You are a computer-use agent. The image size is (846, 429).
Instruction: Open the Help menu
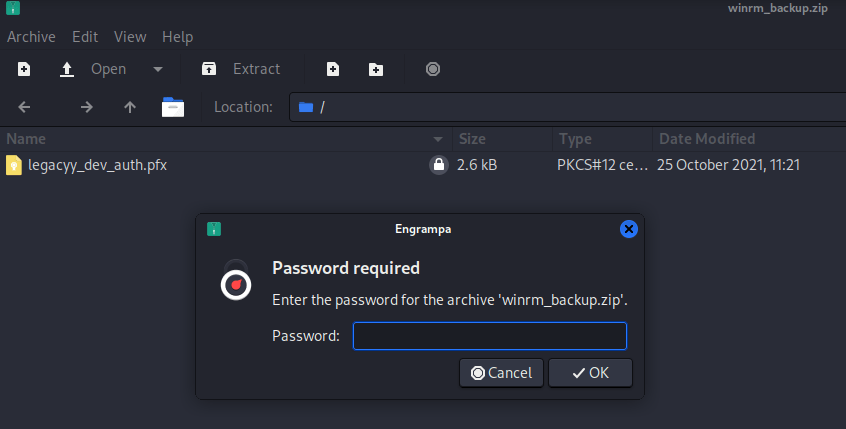[177, 37]
